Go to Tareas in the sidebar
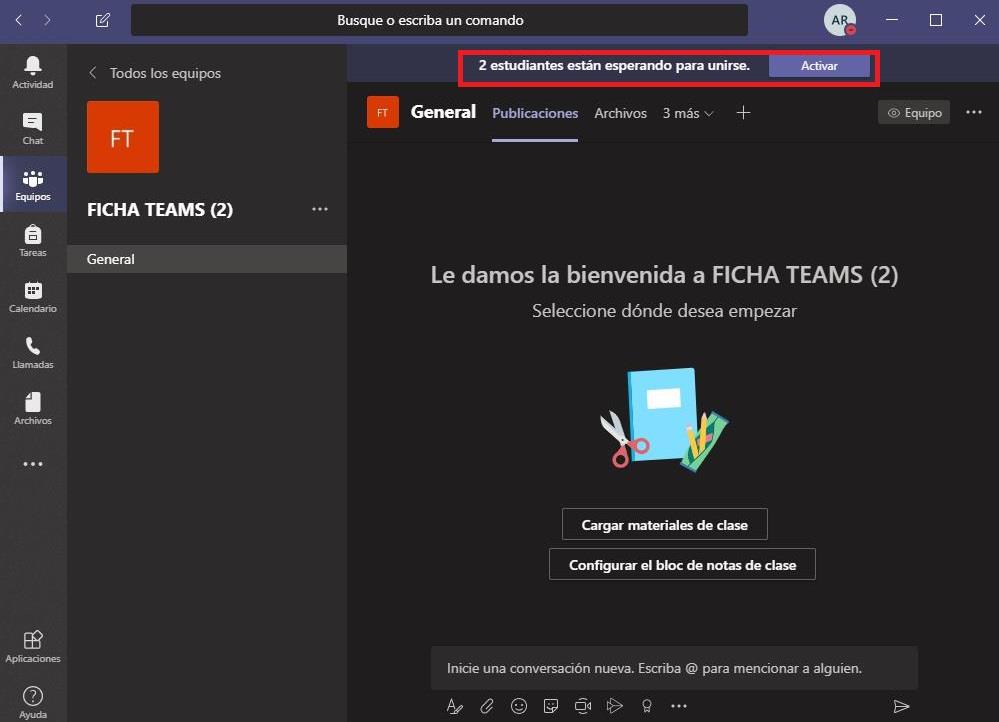The width and height of the screenshot is (999, 722). 33,240
